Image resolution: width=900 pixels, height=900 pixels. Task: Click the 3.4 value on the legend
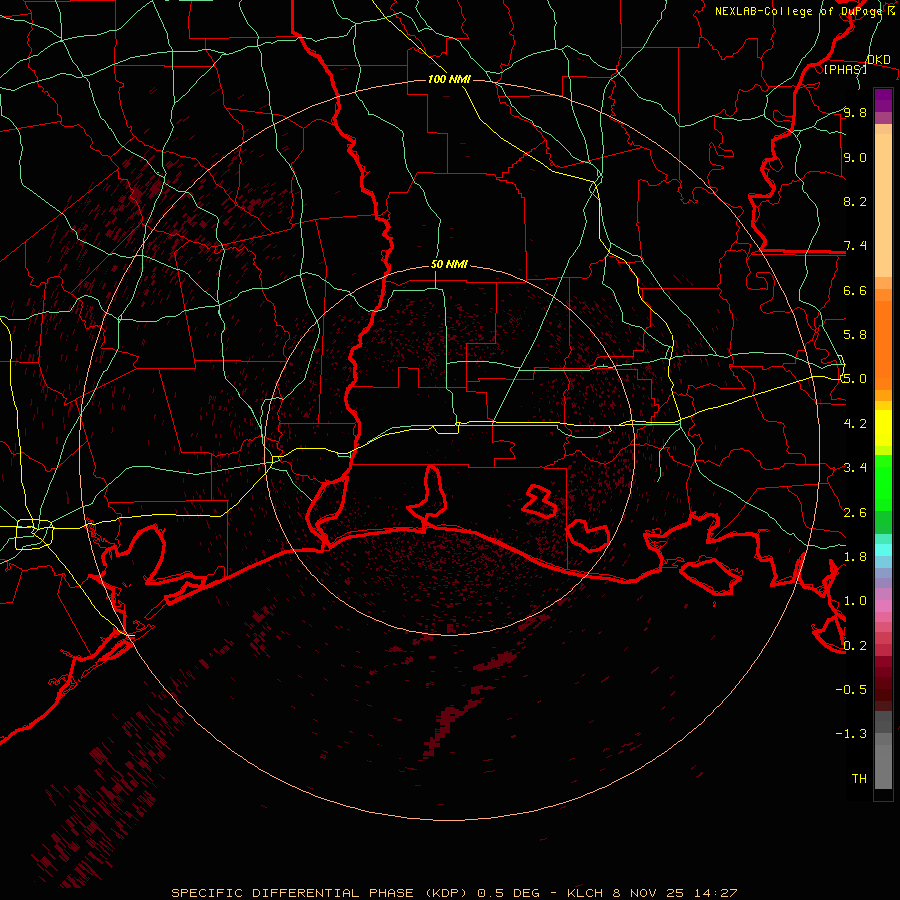click(x=855, y=468)
